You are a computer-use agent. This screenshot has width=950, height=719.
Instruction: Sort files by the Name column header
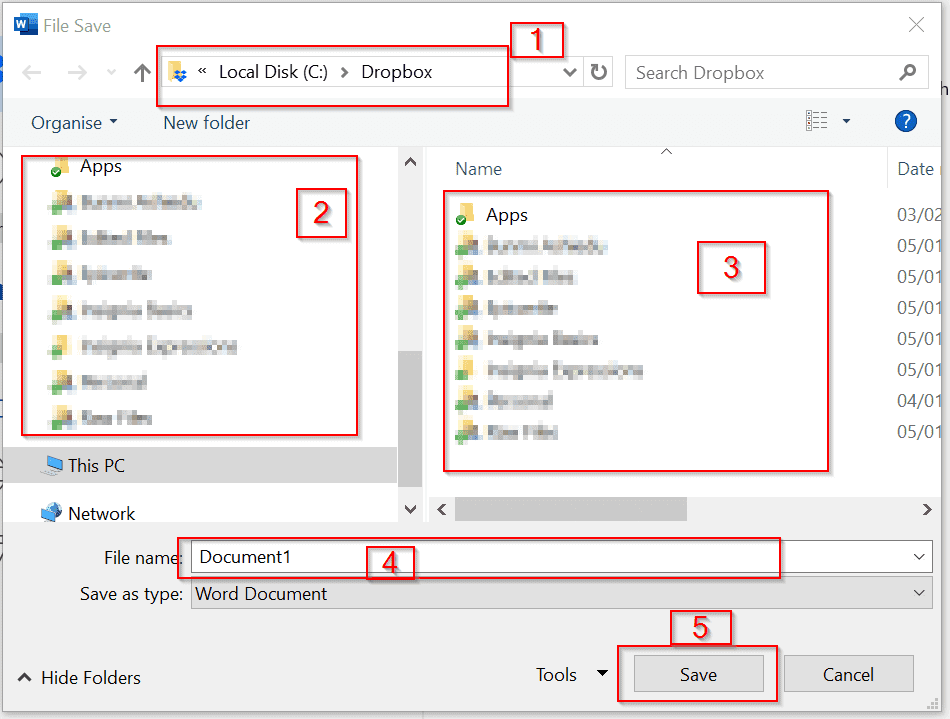pyautogui.click(x=478, y=169)
